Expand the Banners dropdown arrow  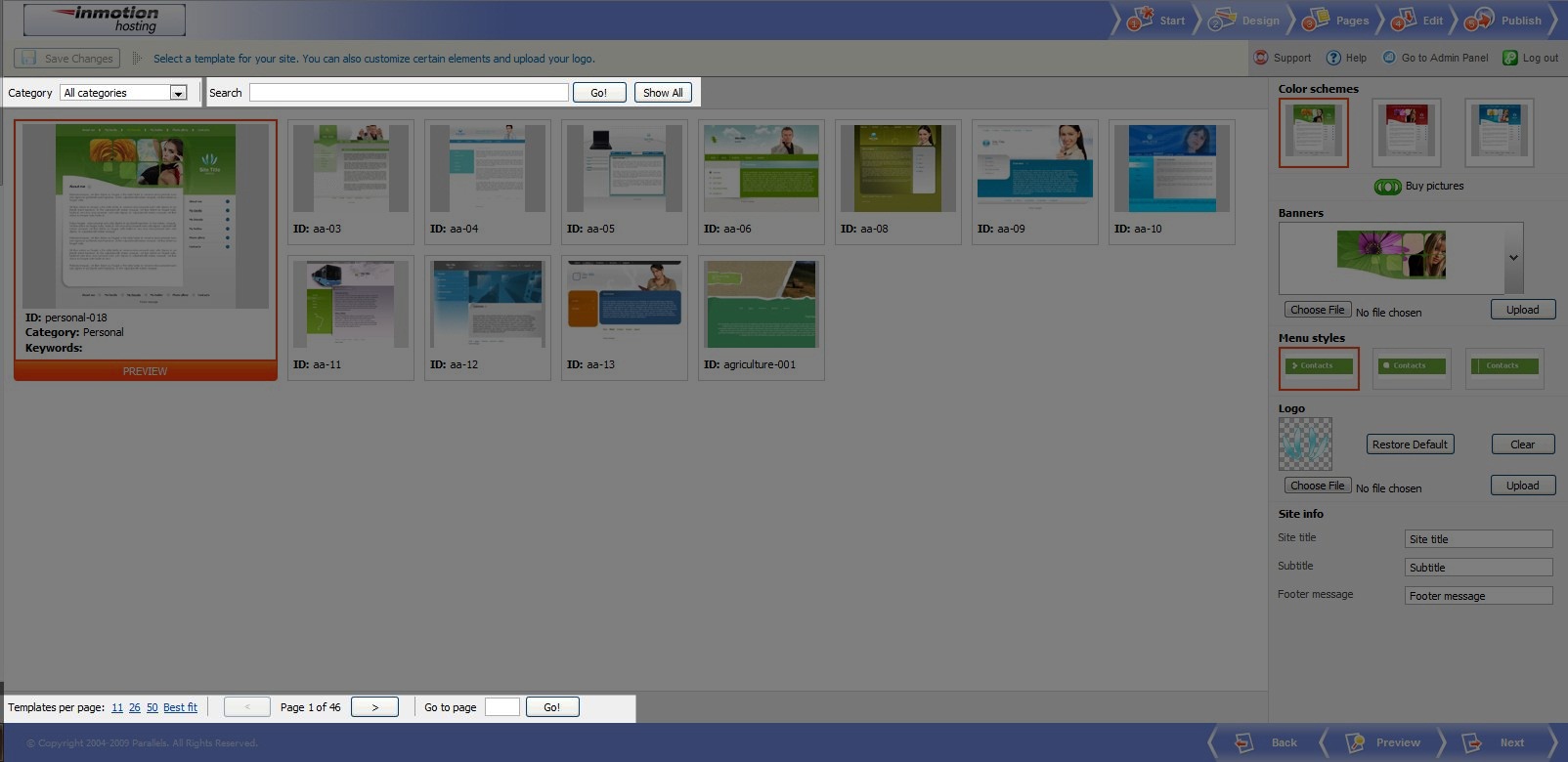tap(1513, 258)
